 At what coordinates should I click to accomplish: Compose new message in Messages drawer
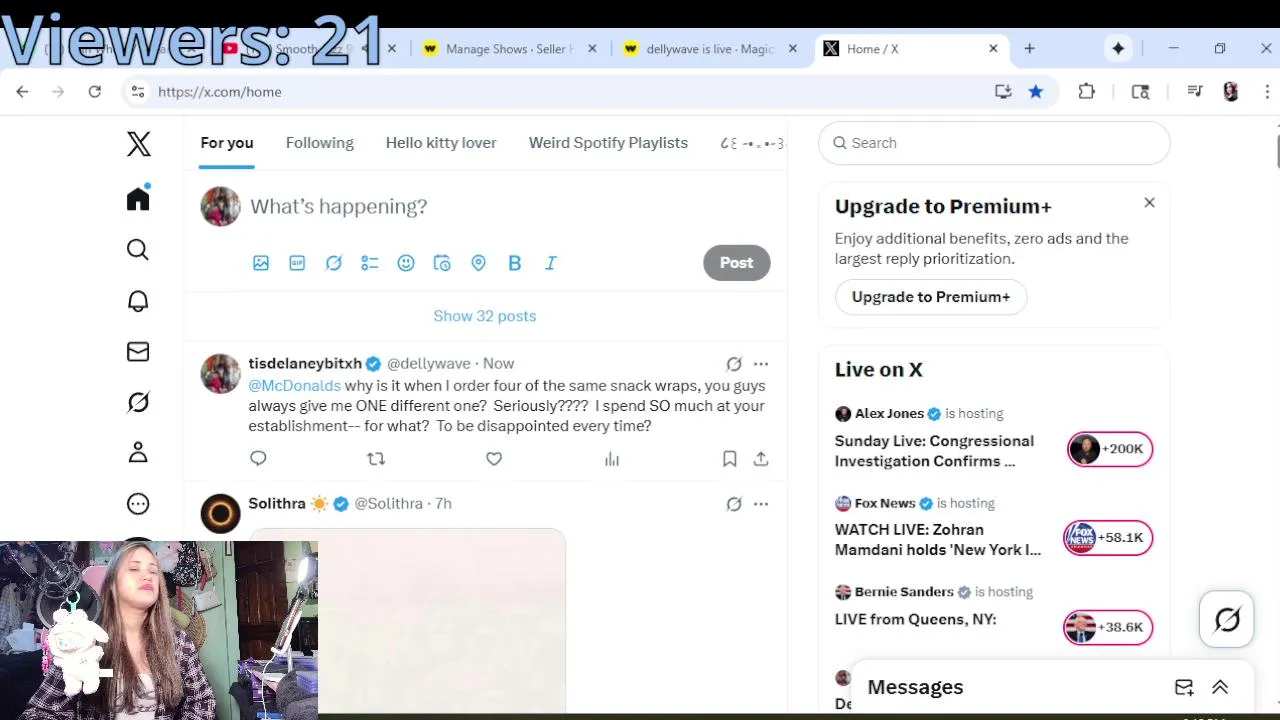point(1184,687)
